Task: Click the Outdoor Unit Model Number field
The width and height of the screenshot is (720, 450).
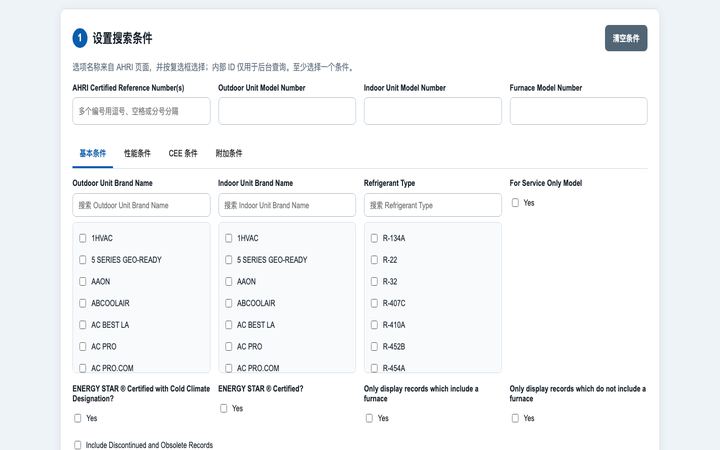Action: tap(287, 111)
